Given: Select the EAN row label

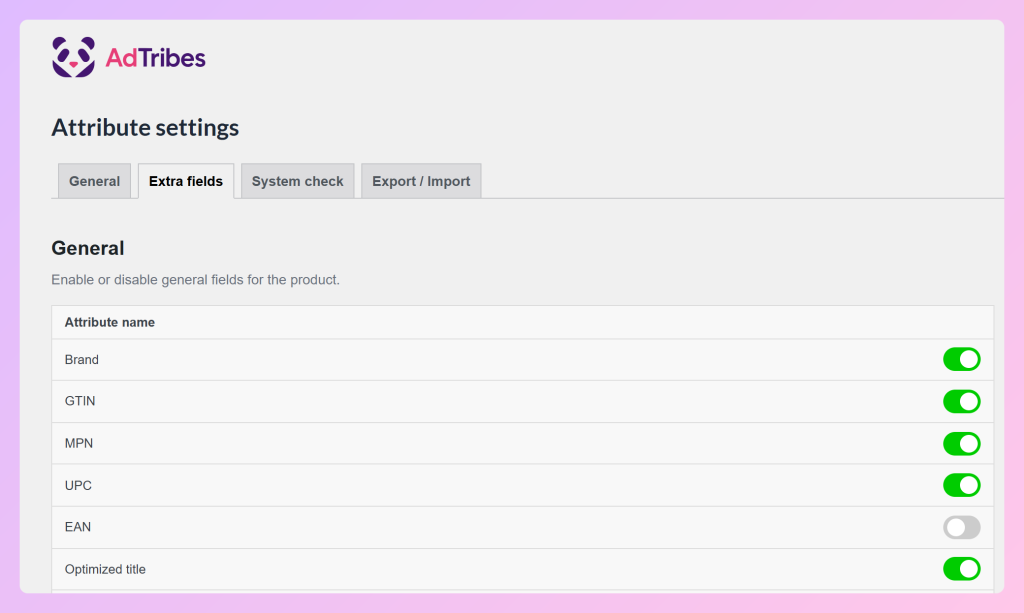Looking at the screenshot, I should pyautogui.click(x=78, y=527).
